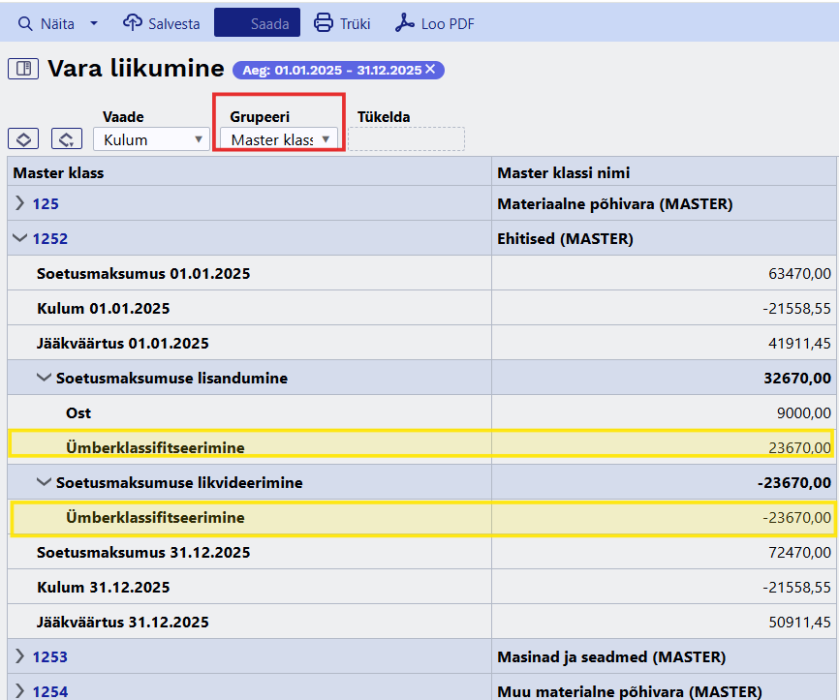Select Ehitised (MASTER) cell

(663, 239)
